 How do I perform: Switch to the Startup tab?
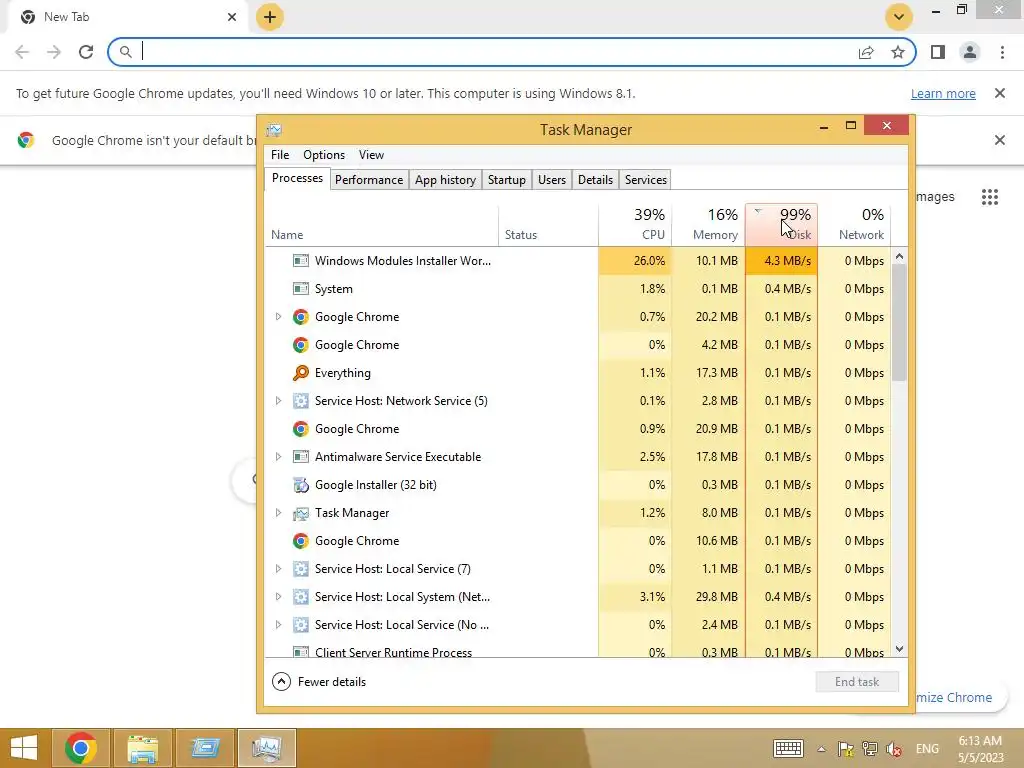click(x=507, y=180)
